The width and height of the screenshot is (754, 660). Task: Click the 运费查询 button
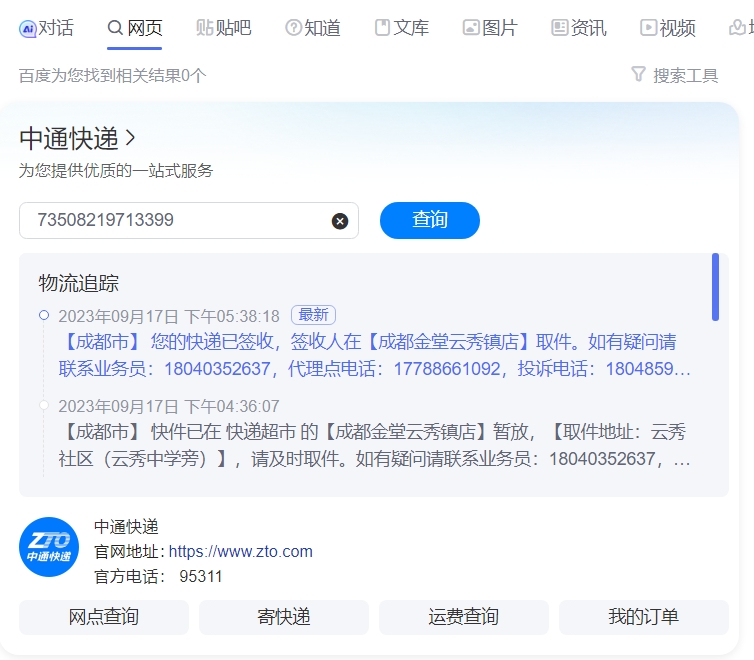464,617
